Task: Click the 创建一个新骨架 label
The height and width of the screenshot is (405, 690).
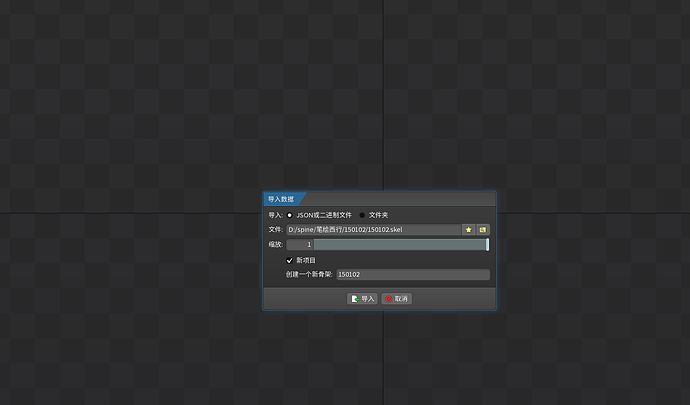Action: pyautogui.click(x=309, y=274)
